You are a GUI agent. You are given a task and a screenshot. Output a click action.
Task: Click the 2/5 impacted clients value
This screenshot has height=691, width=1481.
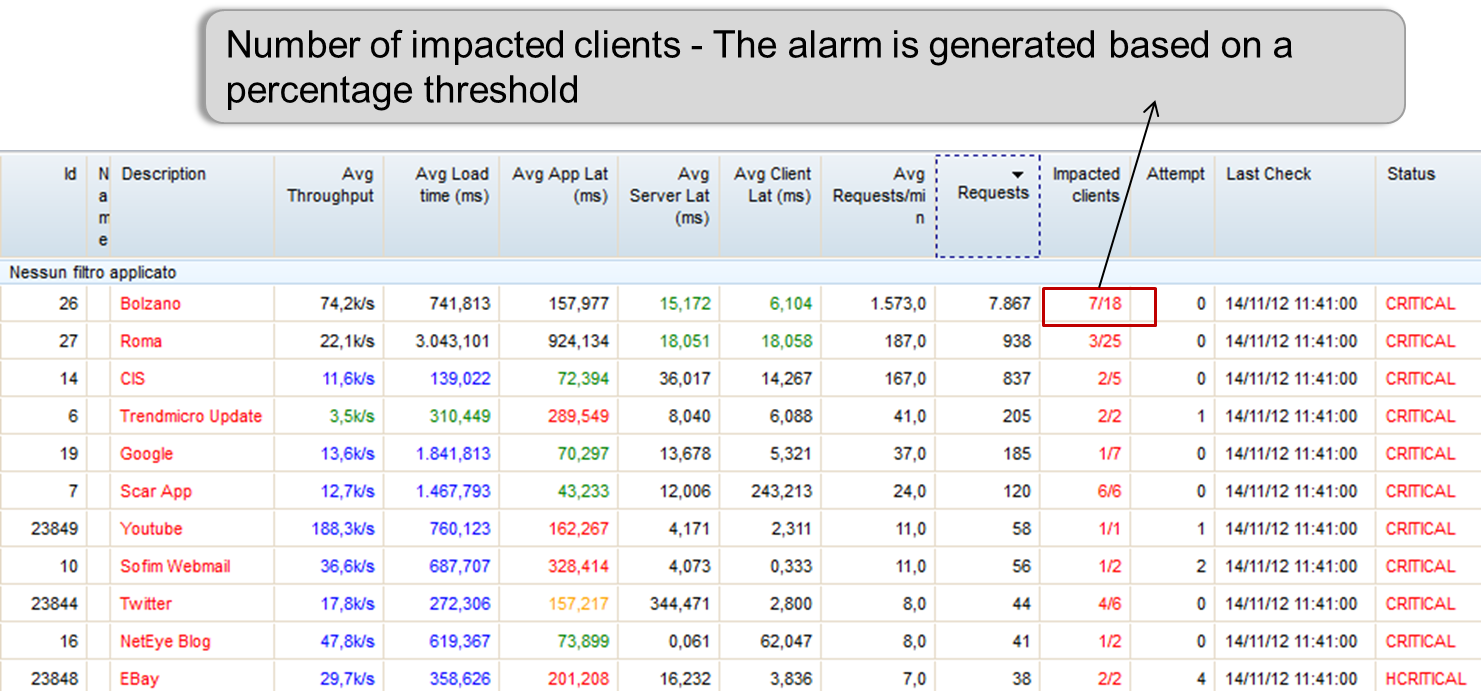click(1109, 379)
